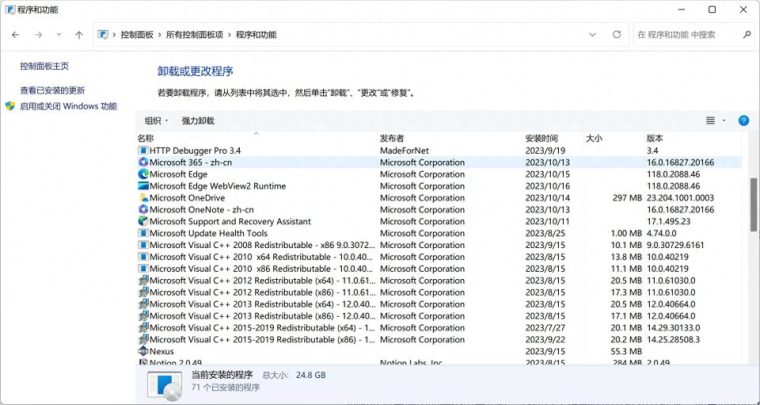Select the 55.3 MB size for Nexus
Image resolution: width=760 pixels, height=405 pixels.
[x=626, y=351]
